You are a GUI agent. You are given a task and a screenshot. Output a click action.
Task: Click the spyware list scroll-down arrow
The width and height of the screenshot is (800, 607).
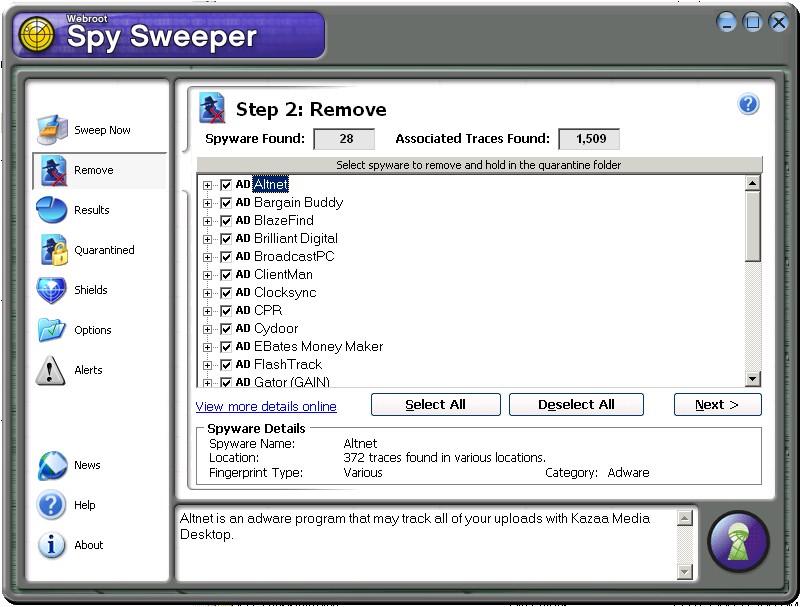(753, 378)
